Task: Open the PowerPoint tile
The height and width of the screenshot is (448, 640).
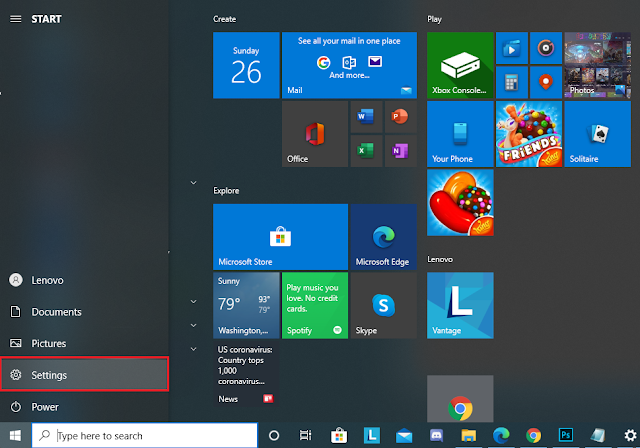Action: pyautogui.click(x=400, y=117)
